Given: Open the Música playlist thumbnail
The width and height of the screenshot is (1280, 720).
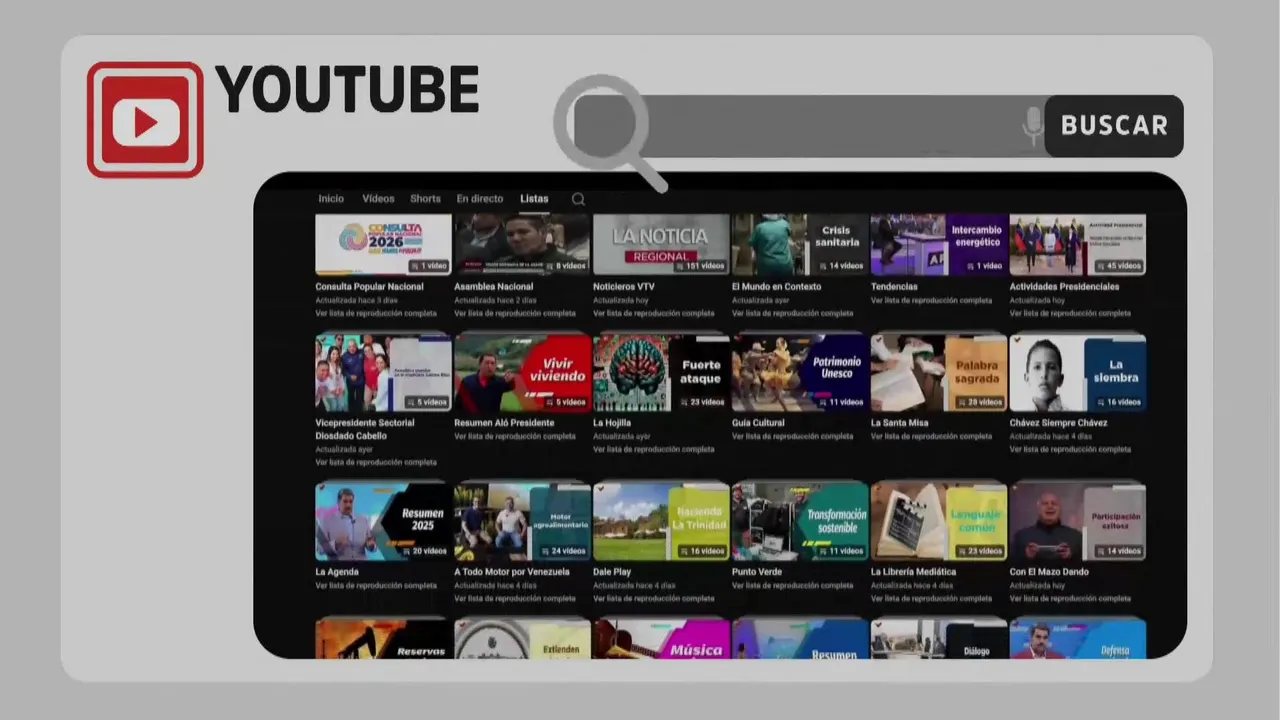Looking at the screenshot, I should click(661, 638).
